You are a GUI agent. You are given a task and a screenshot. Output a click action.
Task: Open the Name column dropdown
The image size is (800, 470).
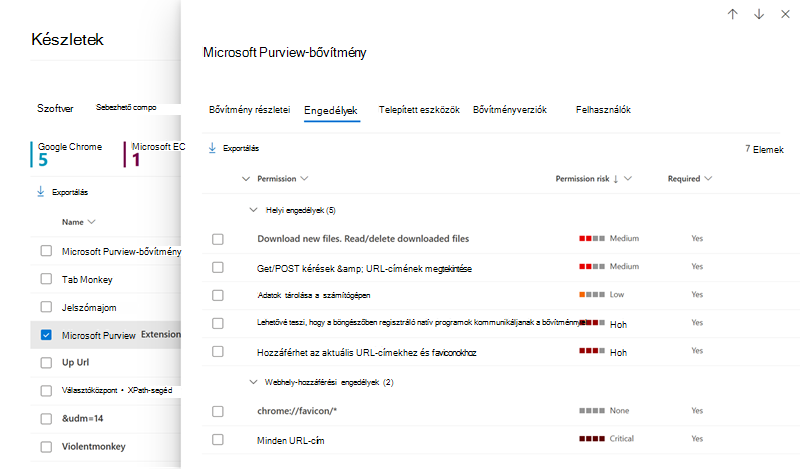tap(91, 222)
